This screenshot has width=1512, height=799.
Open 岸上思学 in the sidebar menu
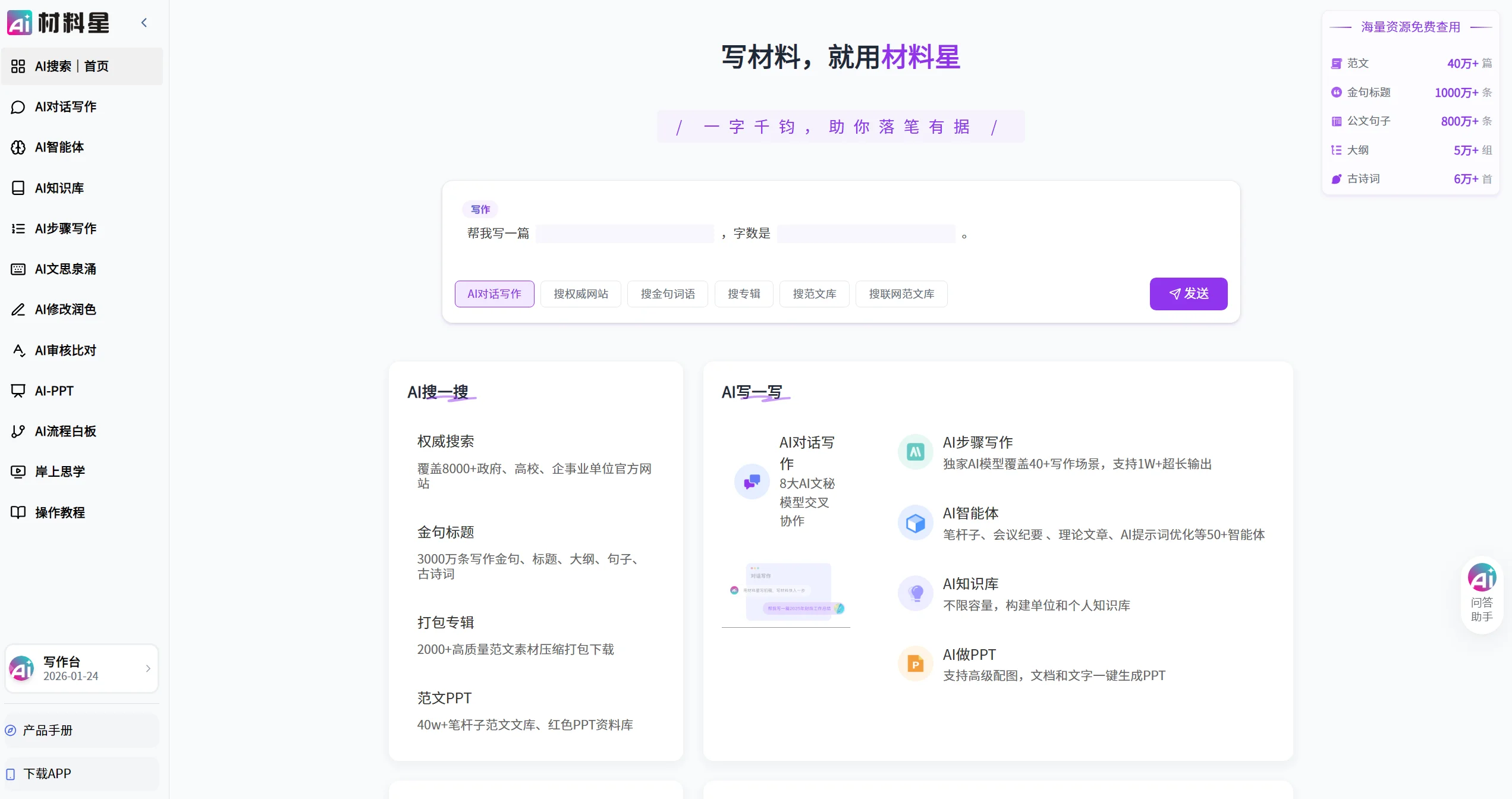tap(59, 471)
